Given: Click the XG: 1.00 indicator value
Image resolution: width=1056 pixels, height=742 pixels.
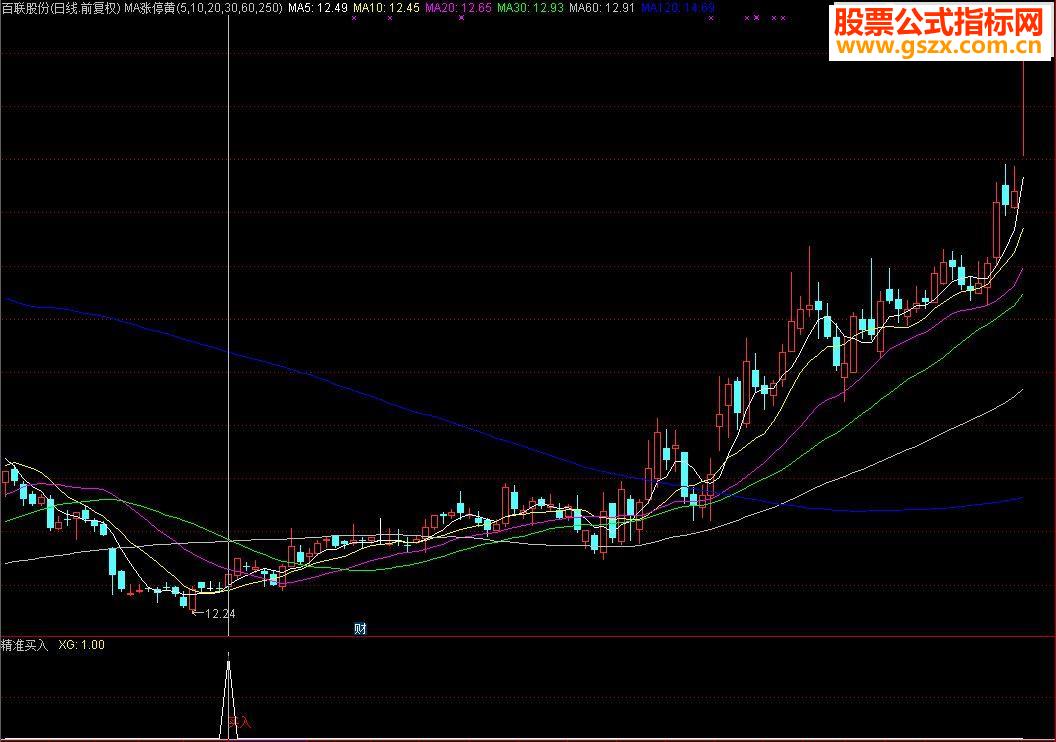Looking at the screenshot, I should (81, 645).
